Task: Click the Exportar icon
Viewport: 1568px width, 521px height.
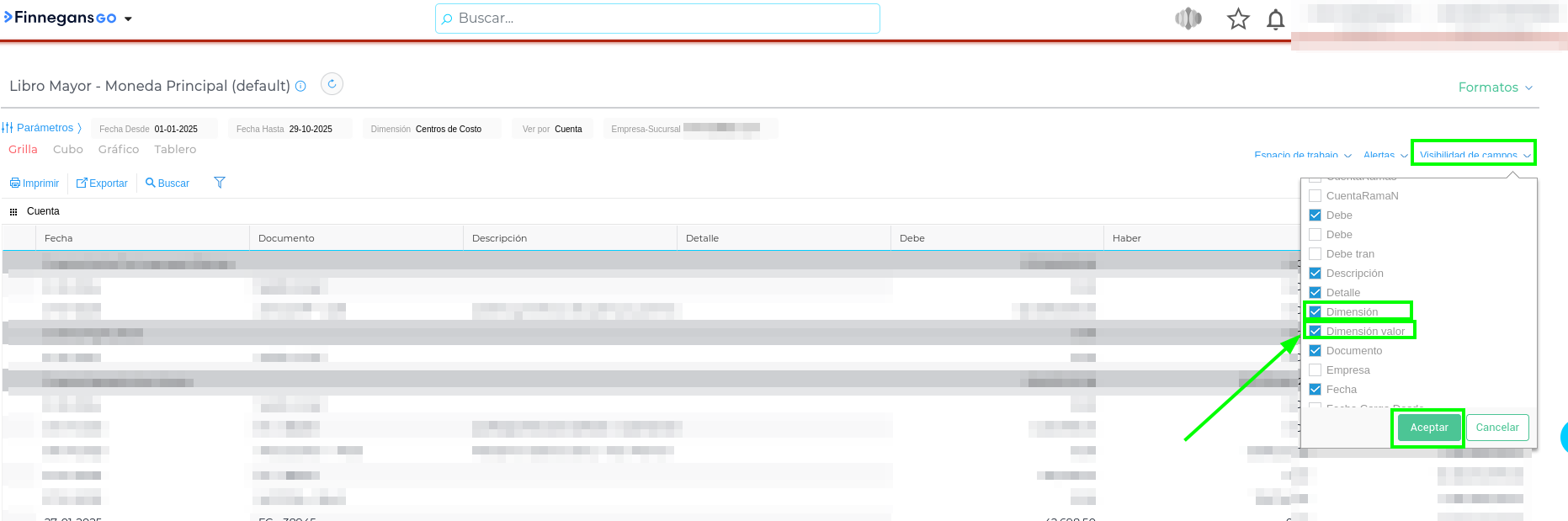Action: 82,183
